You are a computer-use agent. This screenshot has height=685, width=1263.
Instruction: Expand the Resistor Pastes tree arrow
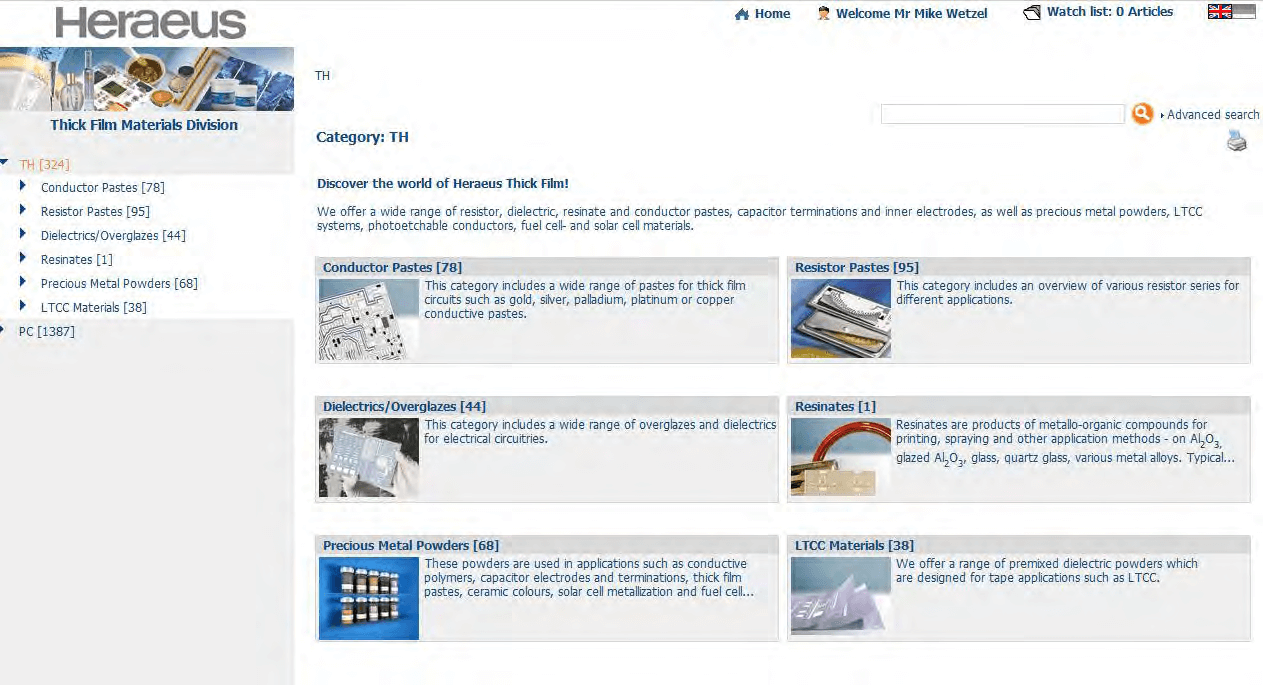(24, 209)
